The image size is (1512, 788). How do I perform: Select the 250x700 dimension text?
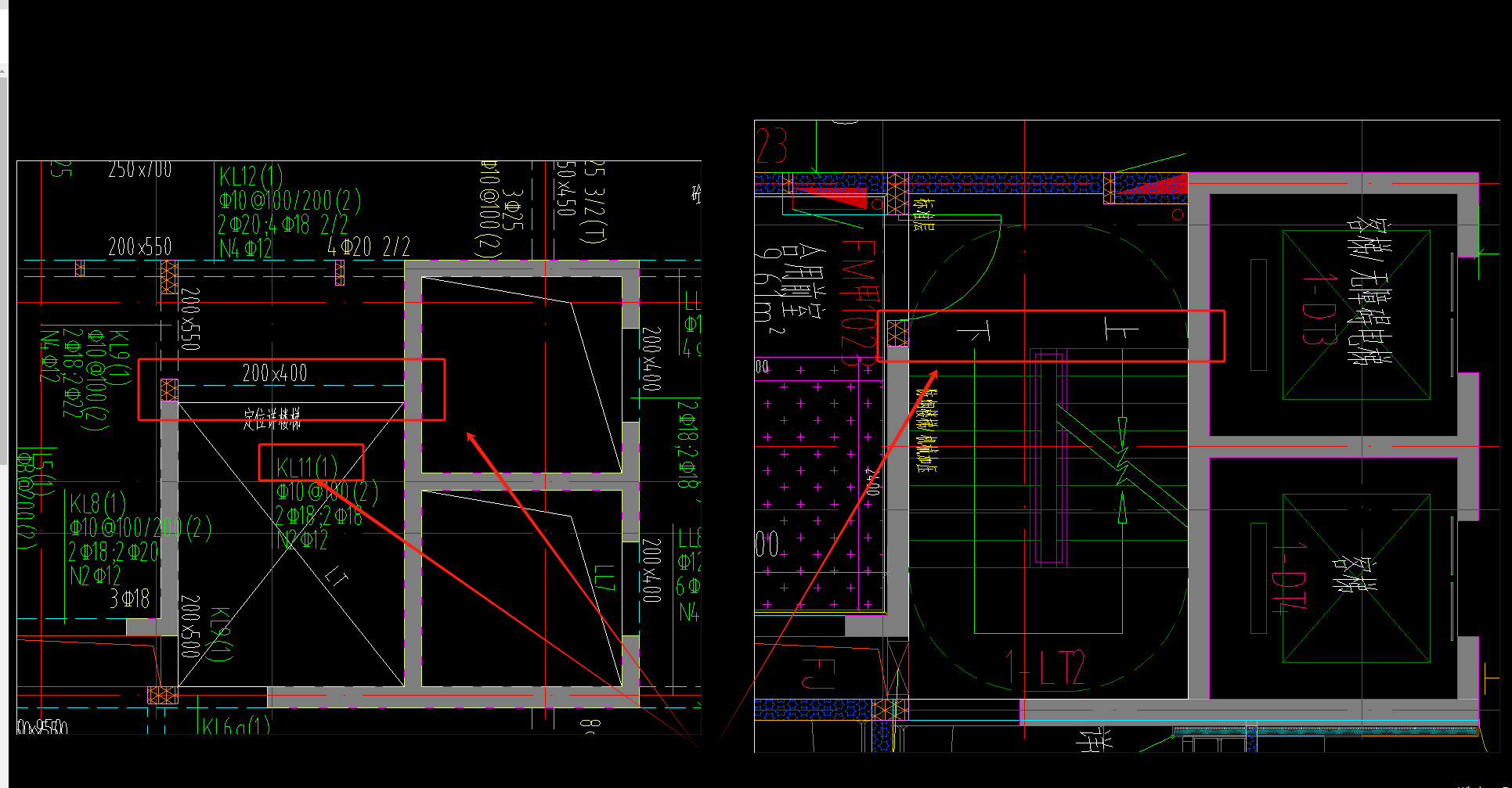pos(140,169)
